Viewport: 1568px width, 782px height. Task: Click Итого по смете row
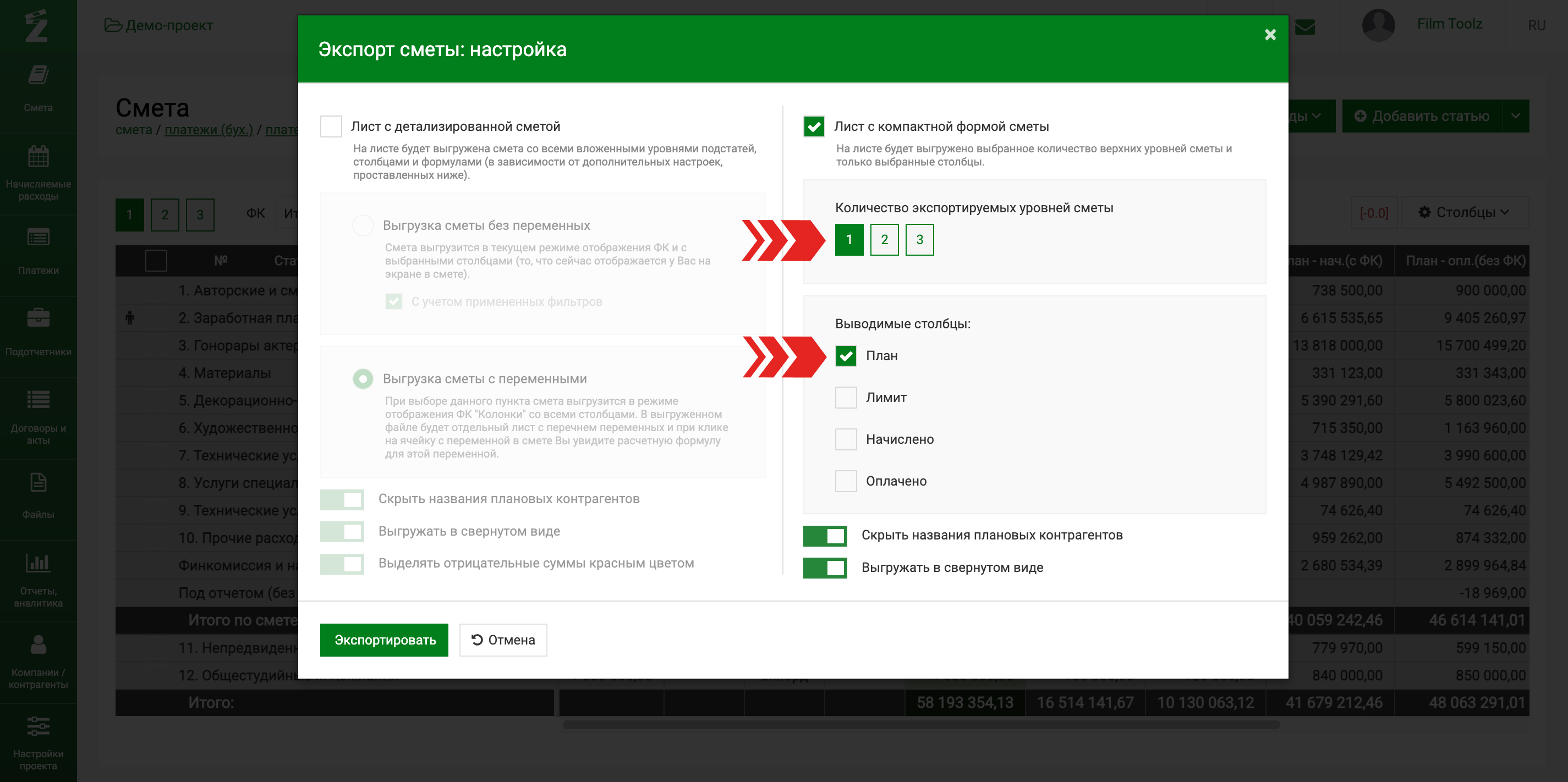pos(242,620)
